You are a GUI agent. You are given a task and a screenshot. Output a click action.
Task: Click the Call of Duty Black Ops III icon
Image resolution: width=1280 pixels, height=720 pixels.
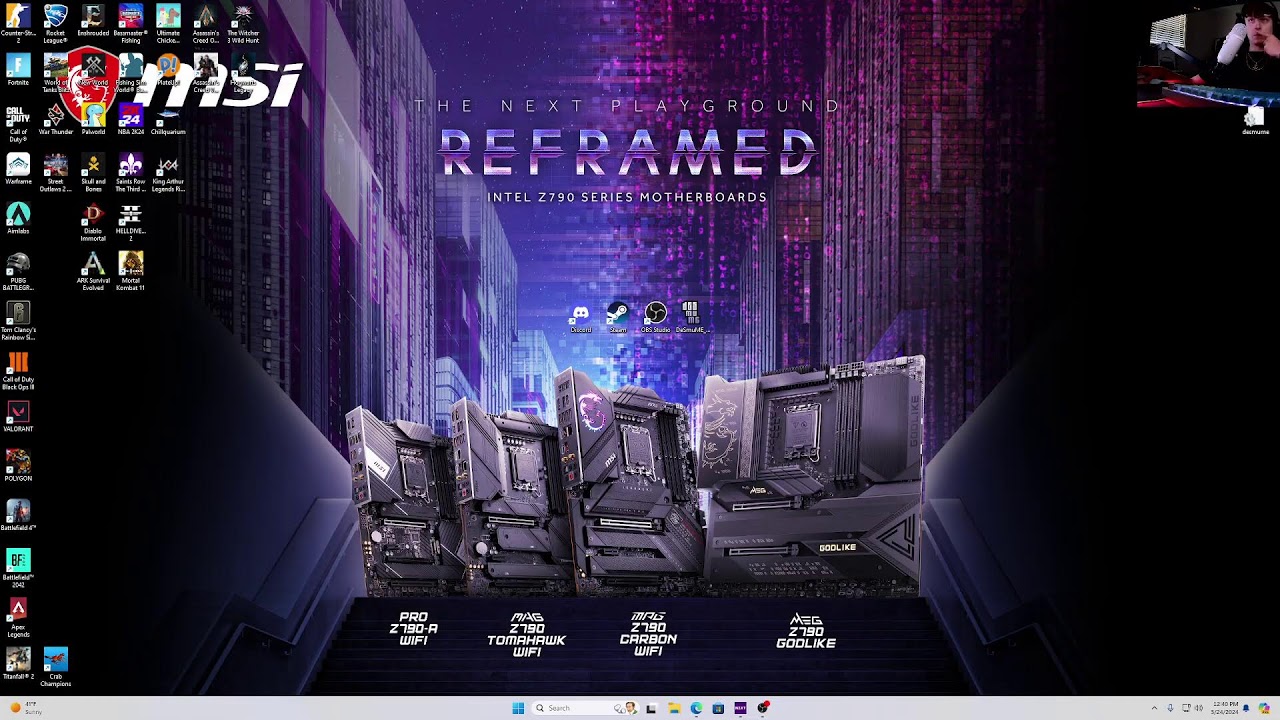(x=18, y=371)
